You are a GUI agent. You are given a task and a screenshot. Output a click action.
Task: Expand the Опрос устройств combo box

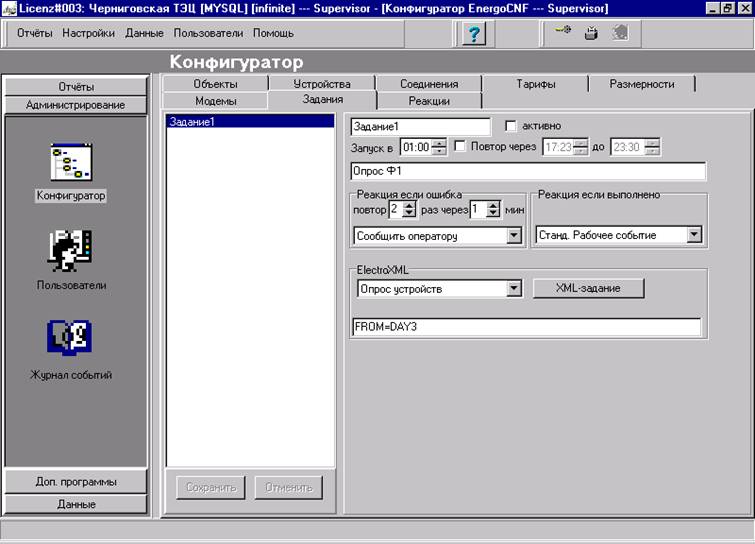point(514,289)
